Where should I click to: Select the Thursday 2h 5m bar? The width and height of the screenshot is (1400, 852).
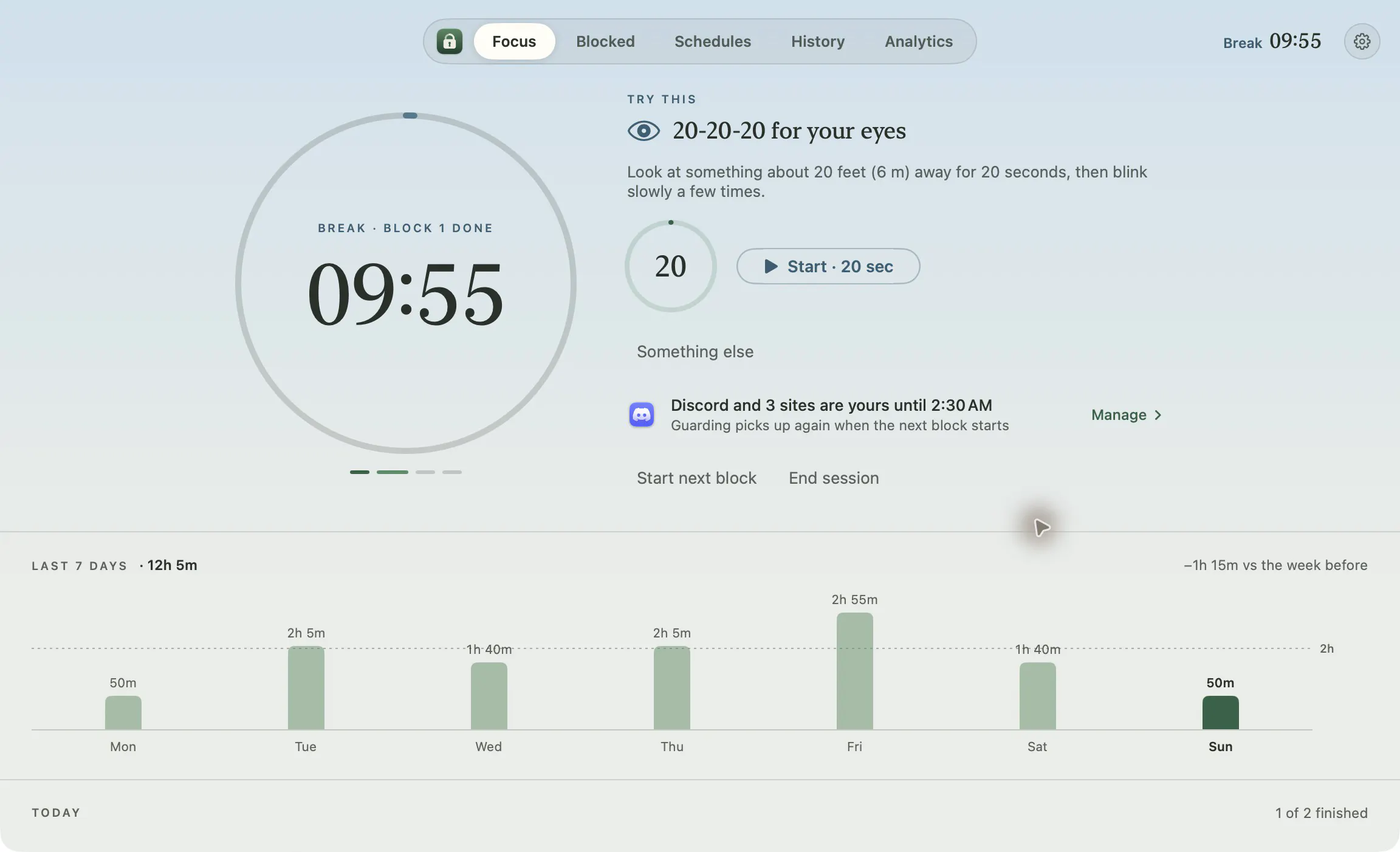click(672, 688)
